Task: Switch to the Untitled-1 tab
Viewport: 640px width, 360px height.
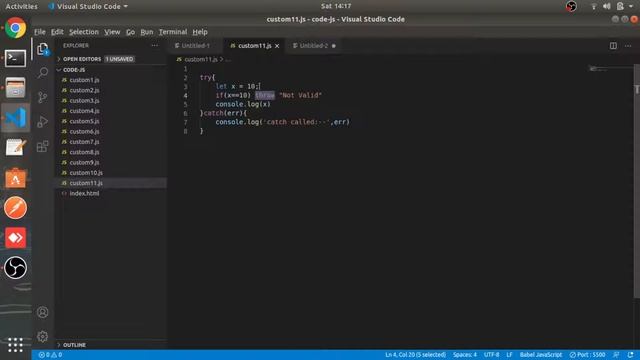Action: (195, 46)
